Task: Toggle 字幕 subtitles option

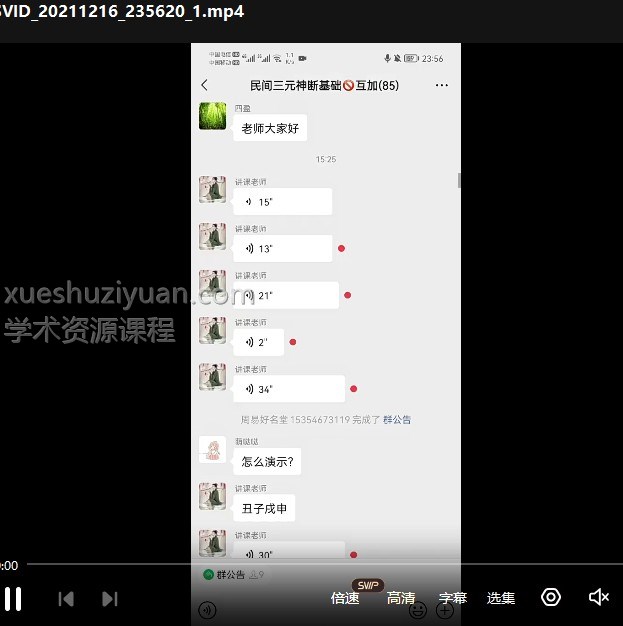Action: click(x=453, y=598)
